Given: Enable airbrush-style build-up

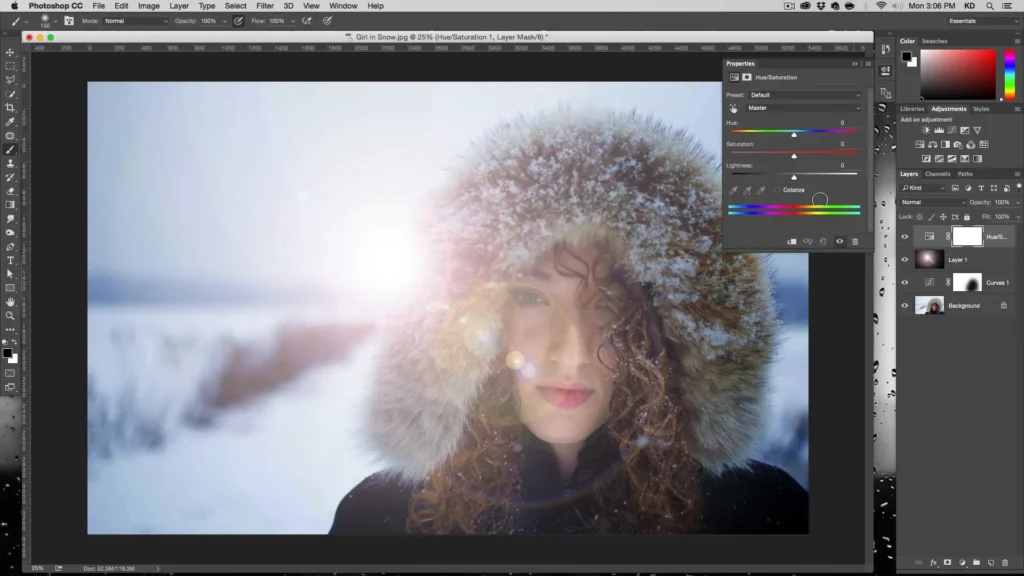Looking at the screenshot, I should (306, 21).
